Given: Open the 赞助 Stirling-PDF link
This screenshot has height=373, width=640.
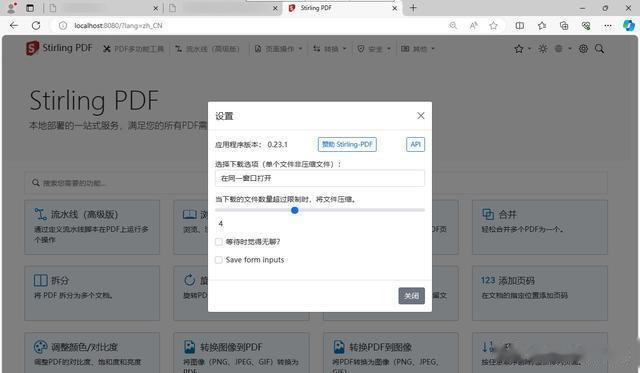Looking at the screenshot, I should pyautogui.click(x=347, y=144).
